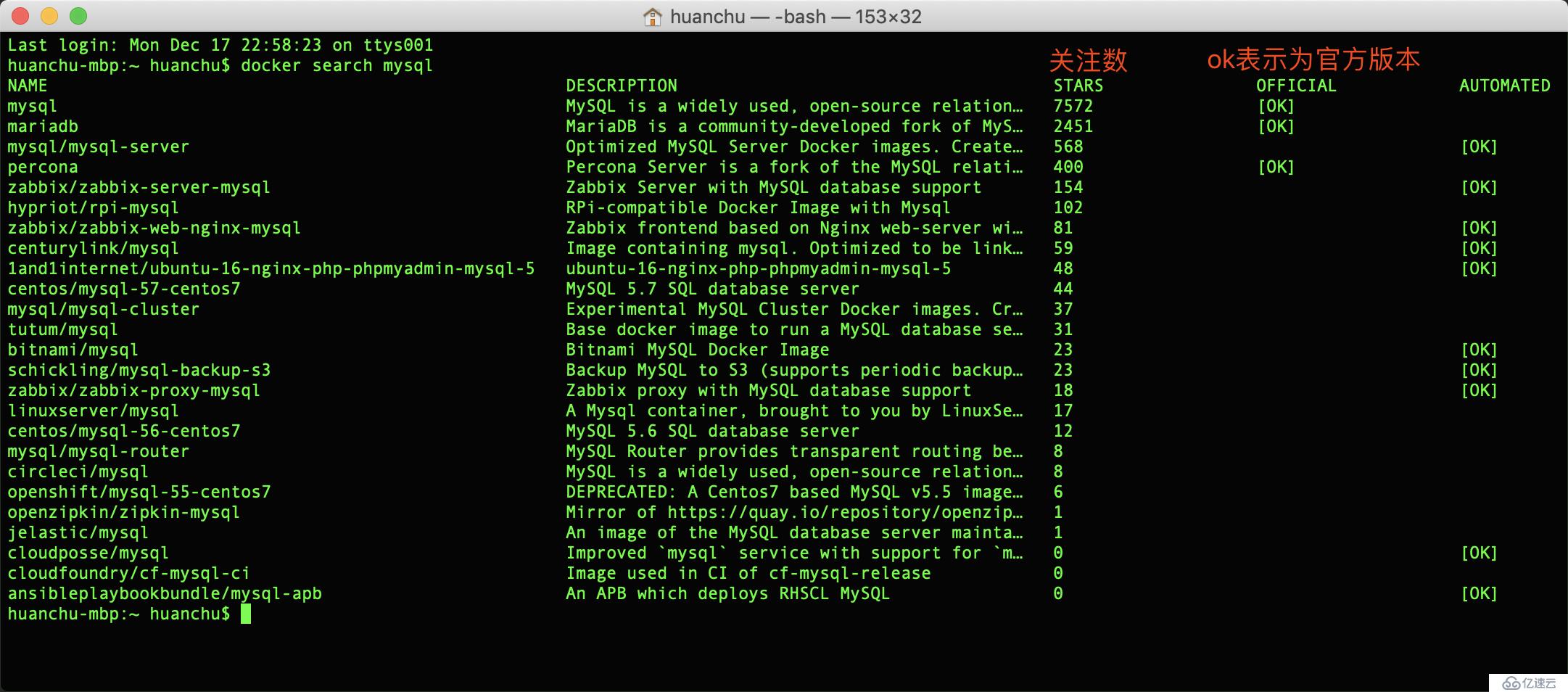Select 'linuxserver/mysql' image name
The height and width of the screenshot is (692, 1568).
point(94,411)
